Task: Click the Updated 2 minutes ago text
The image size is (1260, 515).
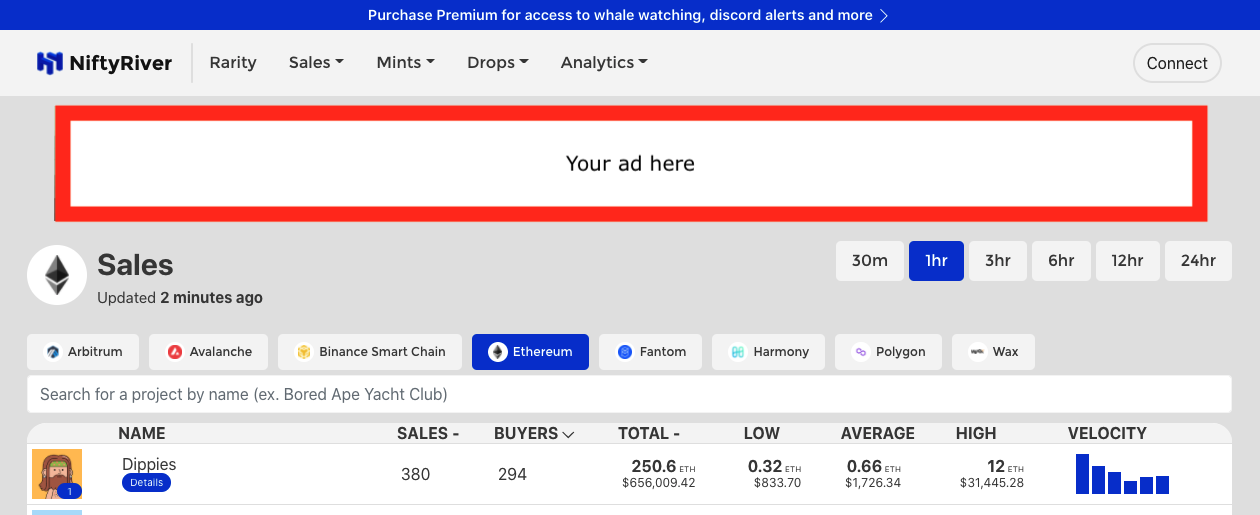Action: (x=180, y=298)
